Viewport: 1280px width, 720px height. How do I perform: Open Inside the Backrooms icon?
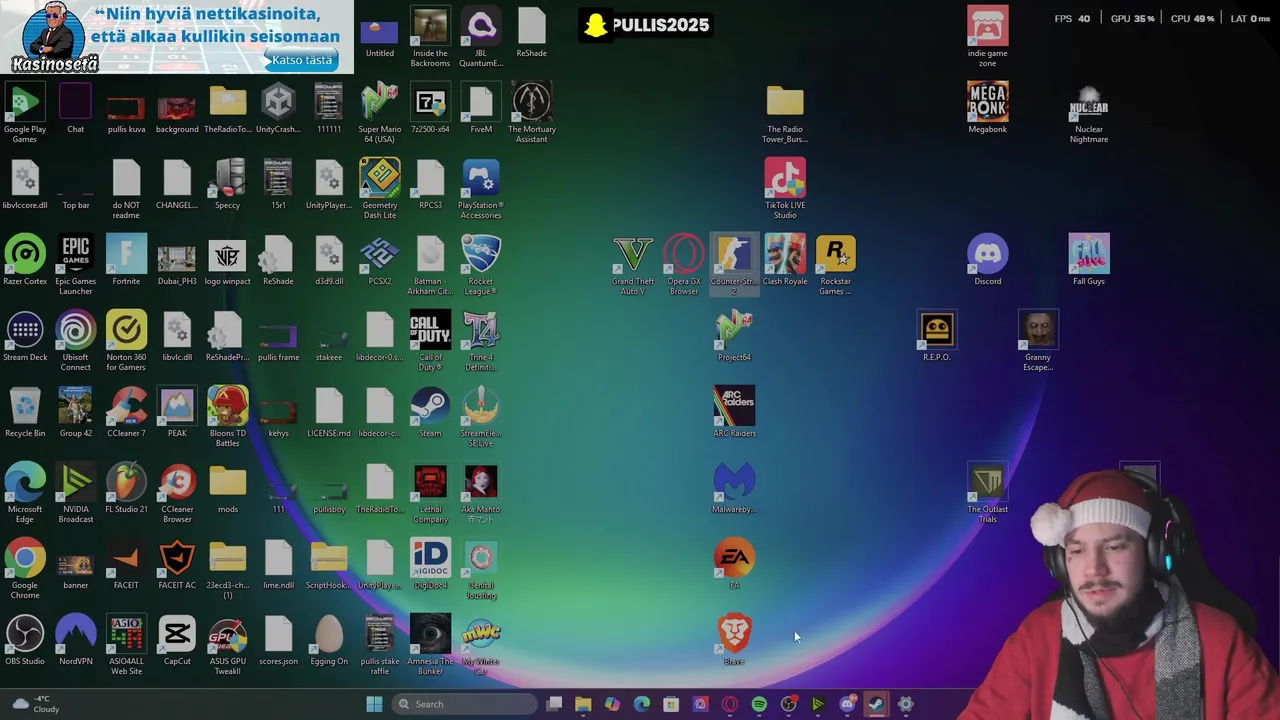[x=430, y=36]
